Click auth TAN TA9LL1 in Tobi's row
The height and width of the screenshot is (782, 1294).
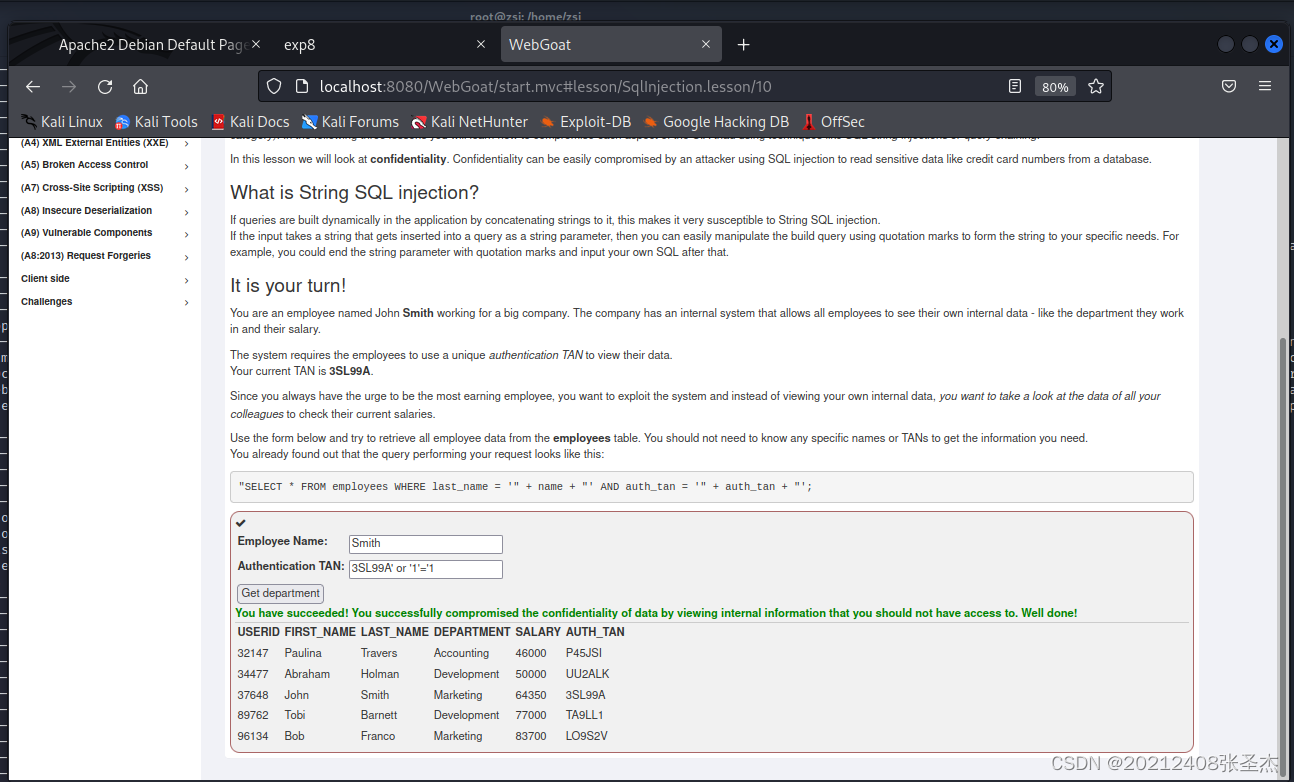coord(584,715)
